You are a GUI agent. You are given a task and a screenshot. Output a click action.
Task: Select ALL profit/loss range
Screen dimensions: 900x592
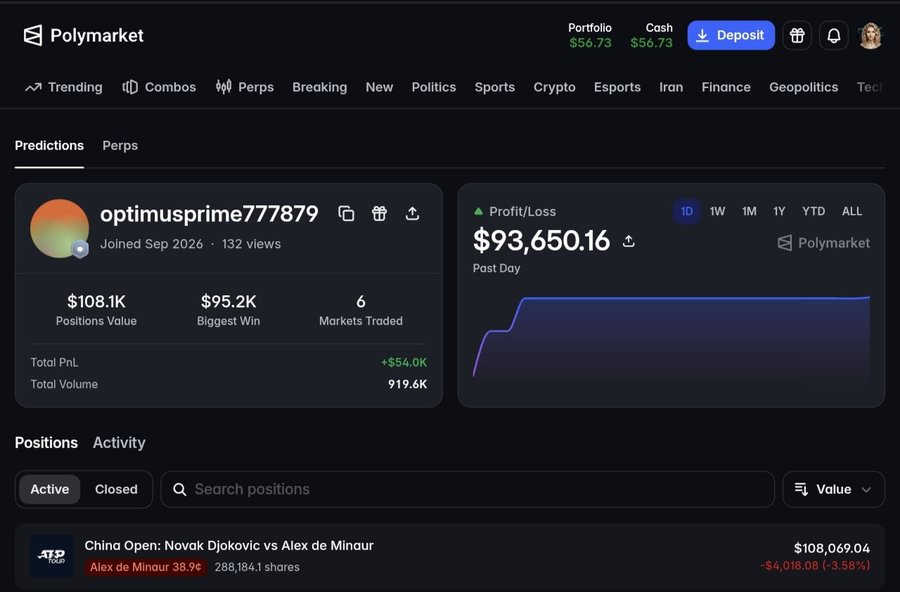pos(852,211)
